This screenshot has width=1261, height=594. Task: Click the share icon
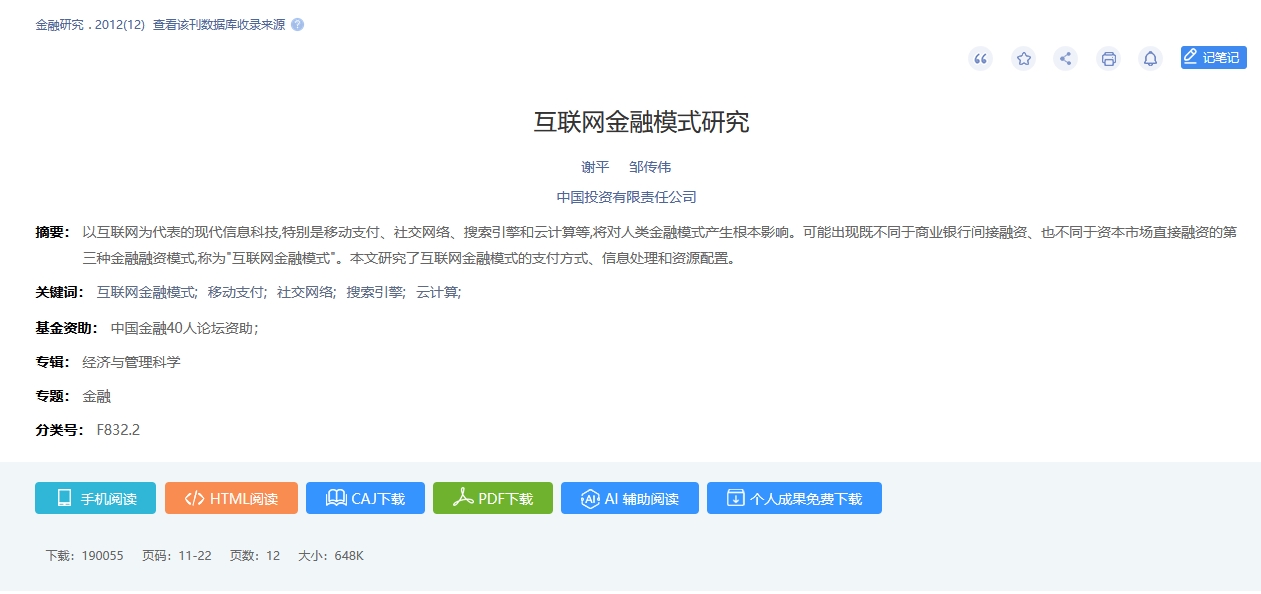tap(1065, 59)
